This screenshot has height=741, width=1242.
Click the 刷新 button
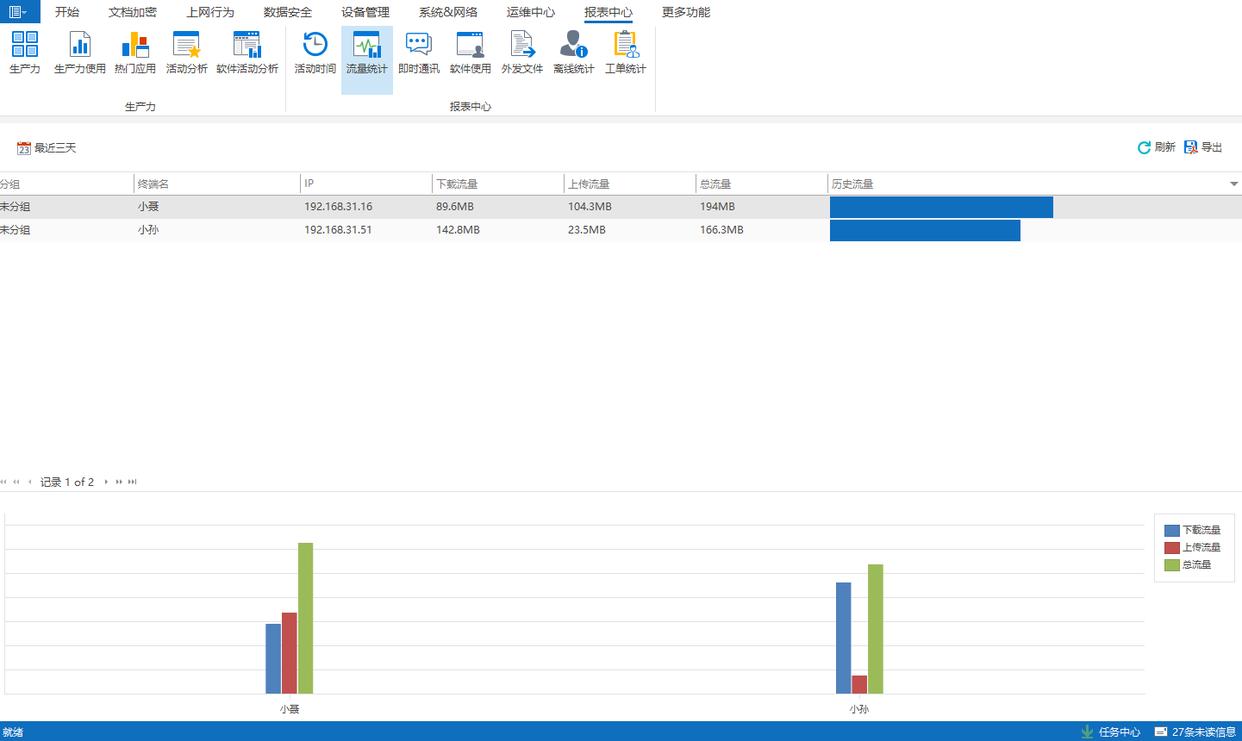[x=1156, y=147]
